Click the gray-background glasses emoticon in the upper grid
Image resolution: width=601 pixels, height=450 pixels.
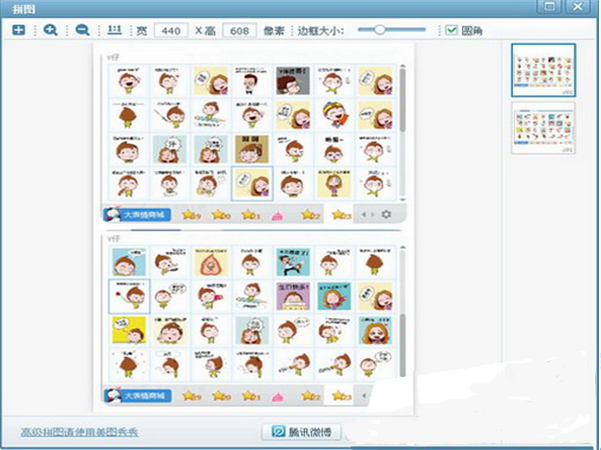[x=293, y=81]
